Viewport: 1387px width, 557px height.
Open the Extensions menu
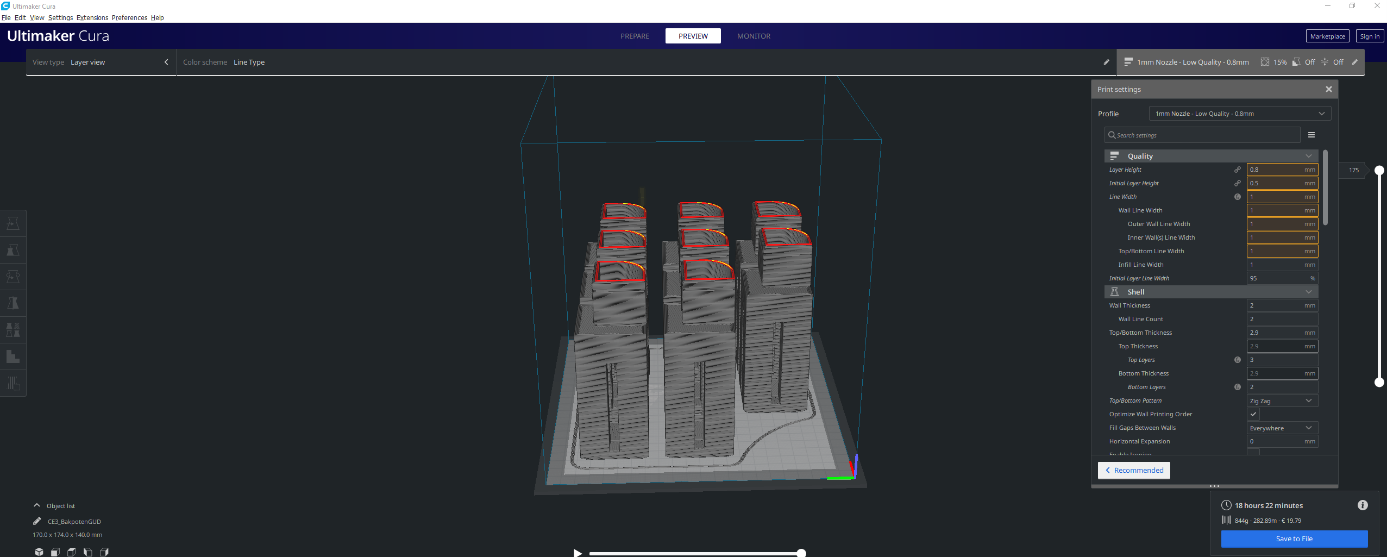(92, 18)
